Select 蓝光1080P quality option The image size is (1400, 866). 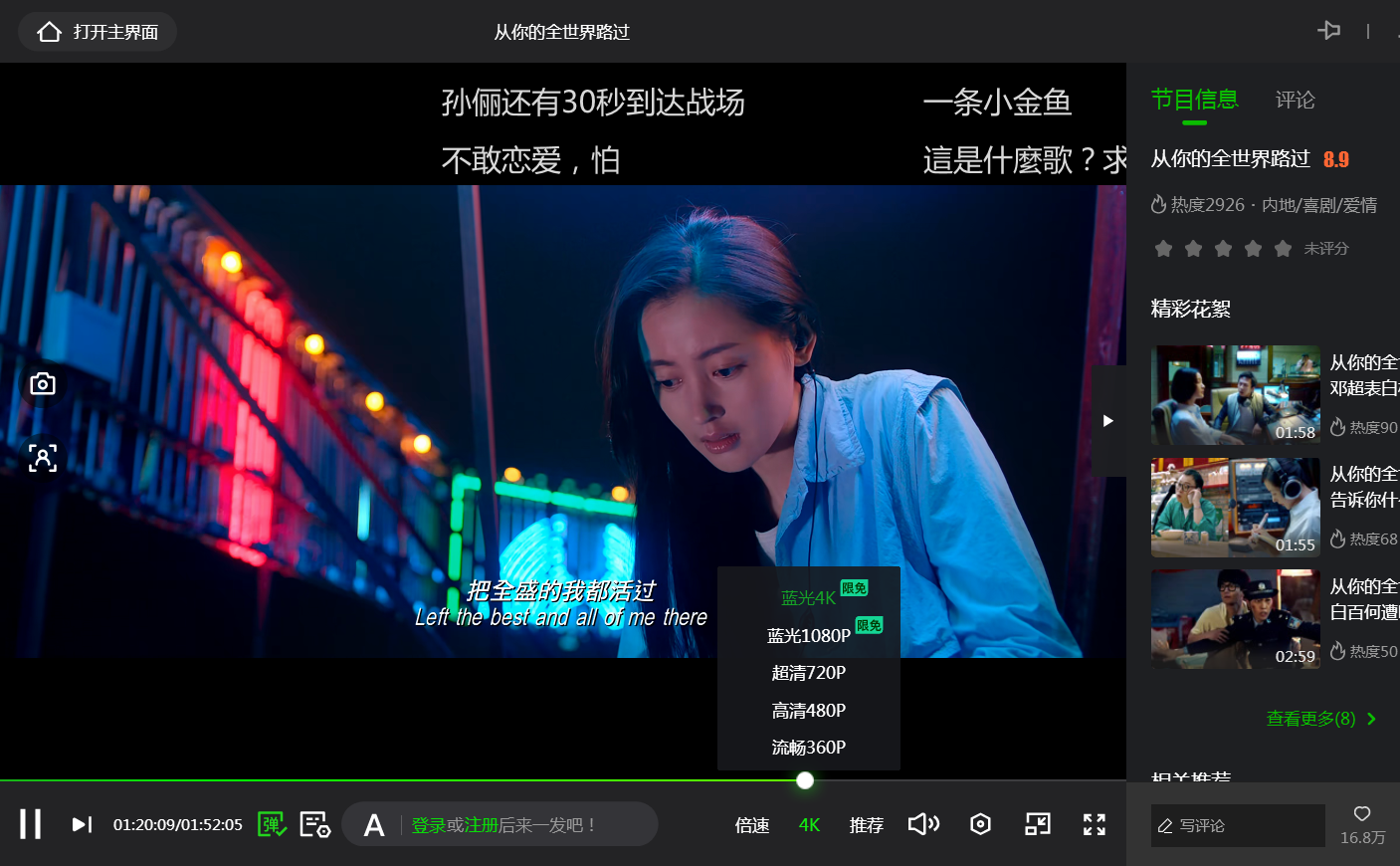[809, 635]
